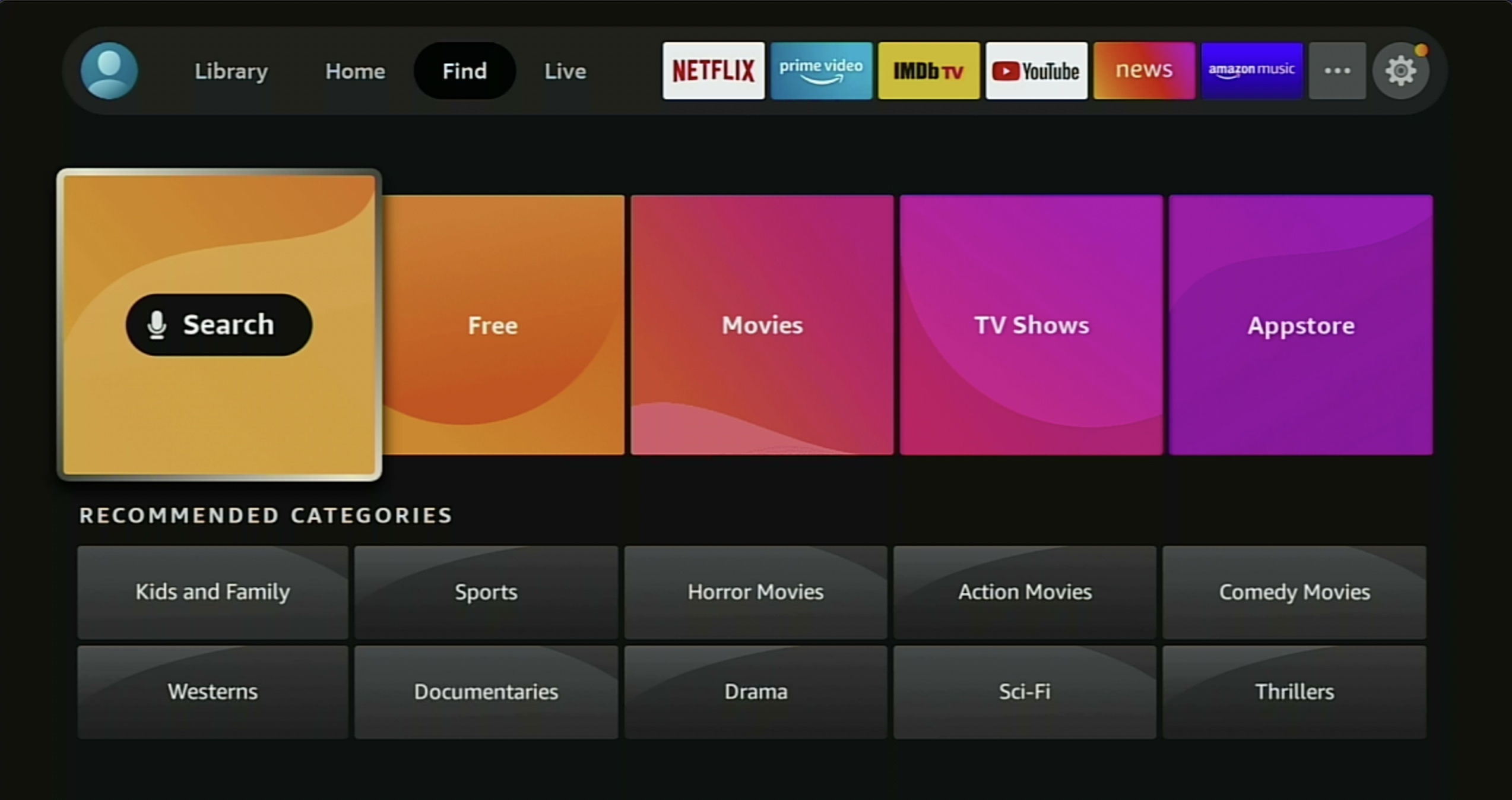Click the more options ellipsis icon
1512x800 pixels.
tap(1337, 70)
